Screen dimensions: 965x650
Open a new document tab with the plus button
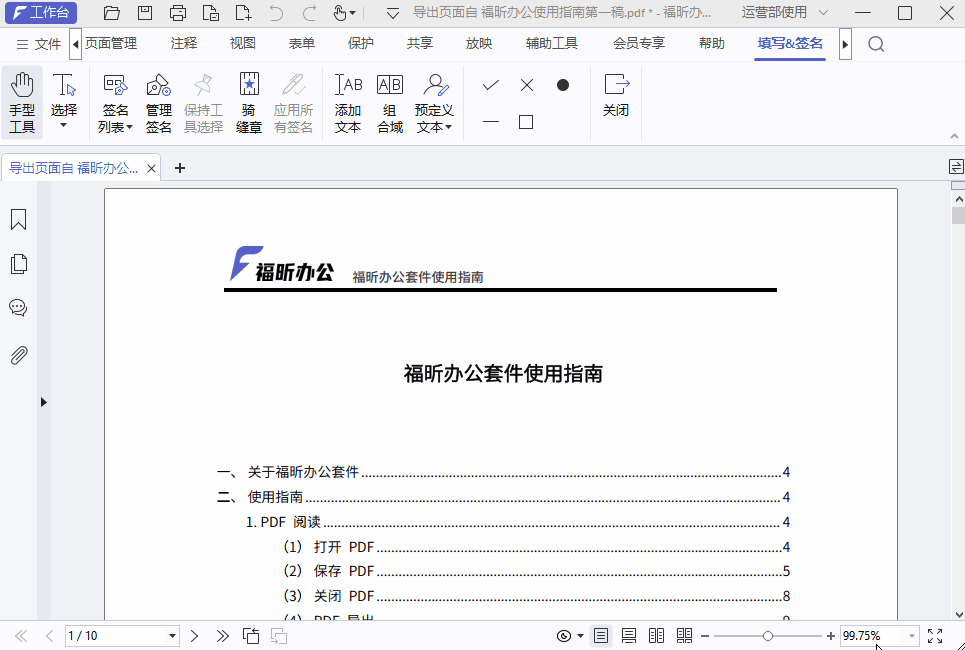[180, 168]
